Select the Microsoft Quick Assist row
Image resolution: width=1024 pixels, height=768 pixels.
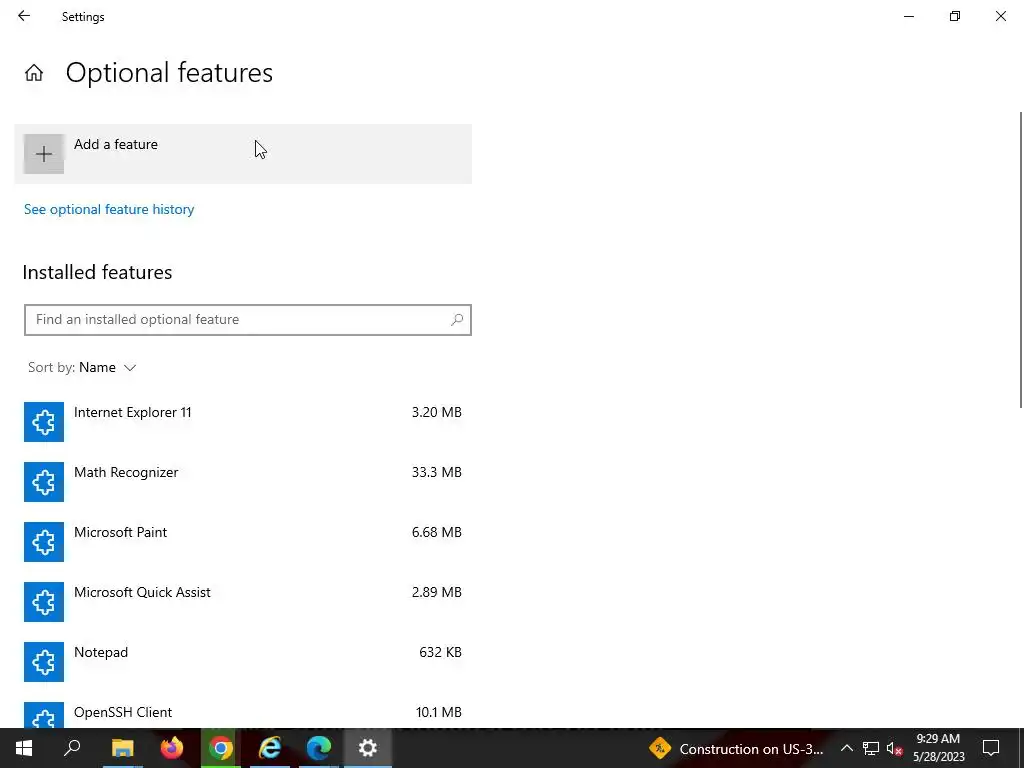[243, 602]
